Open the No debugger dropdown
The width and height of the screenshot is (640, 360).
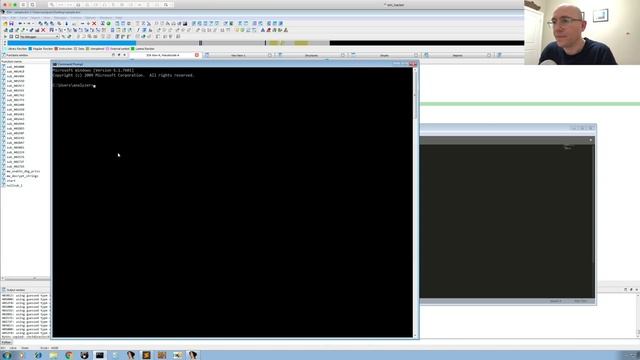point(40,37)
